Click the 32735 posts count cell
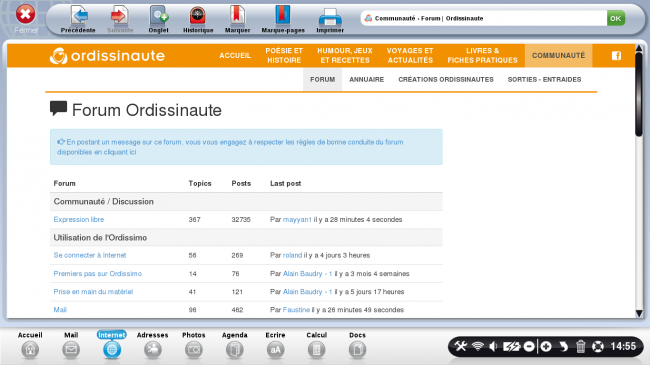This screenshot has width=650, height=365. (241, 219)
